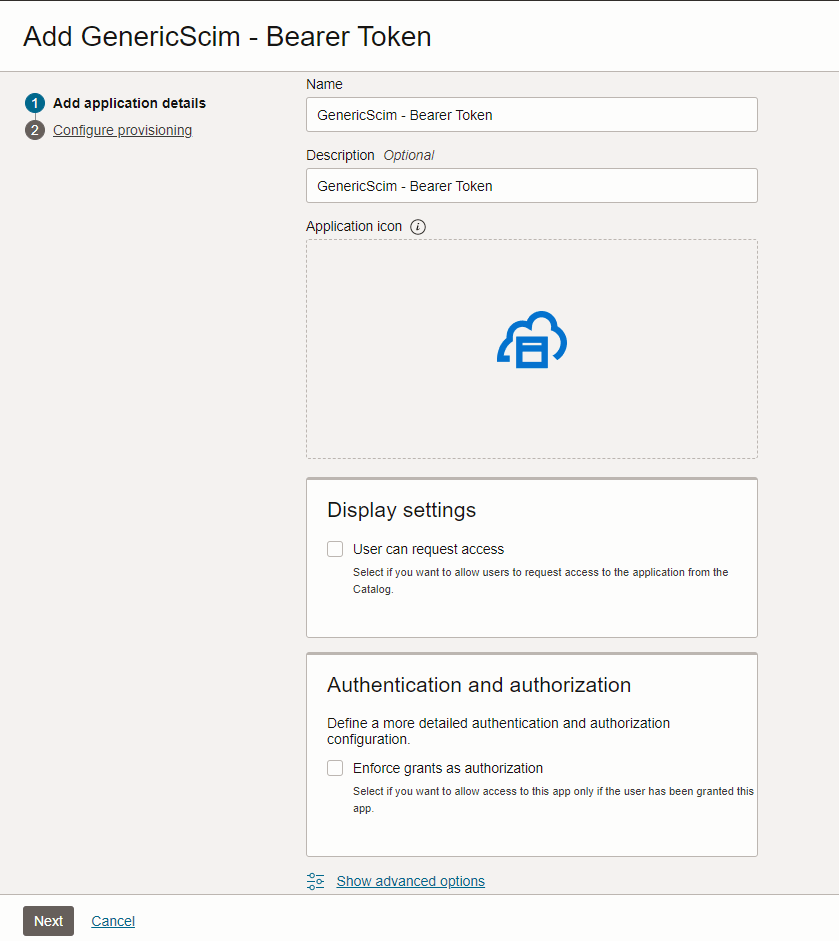Click inside the Description input field
This screenshot has width=839, height=941.
(x=531, y=186)
